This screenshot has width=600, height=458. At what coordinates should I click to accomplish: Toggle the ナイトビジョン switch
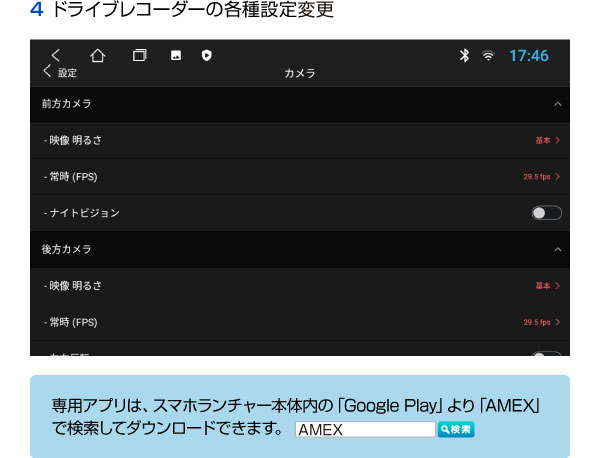coord(546,213)
